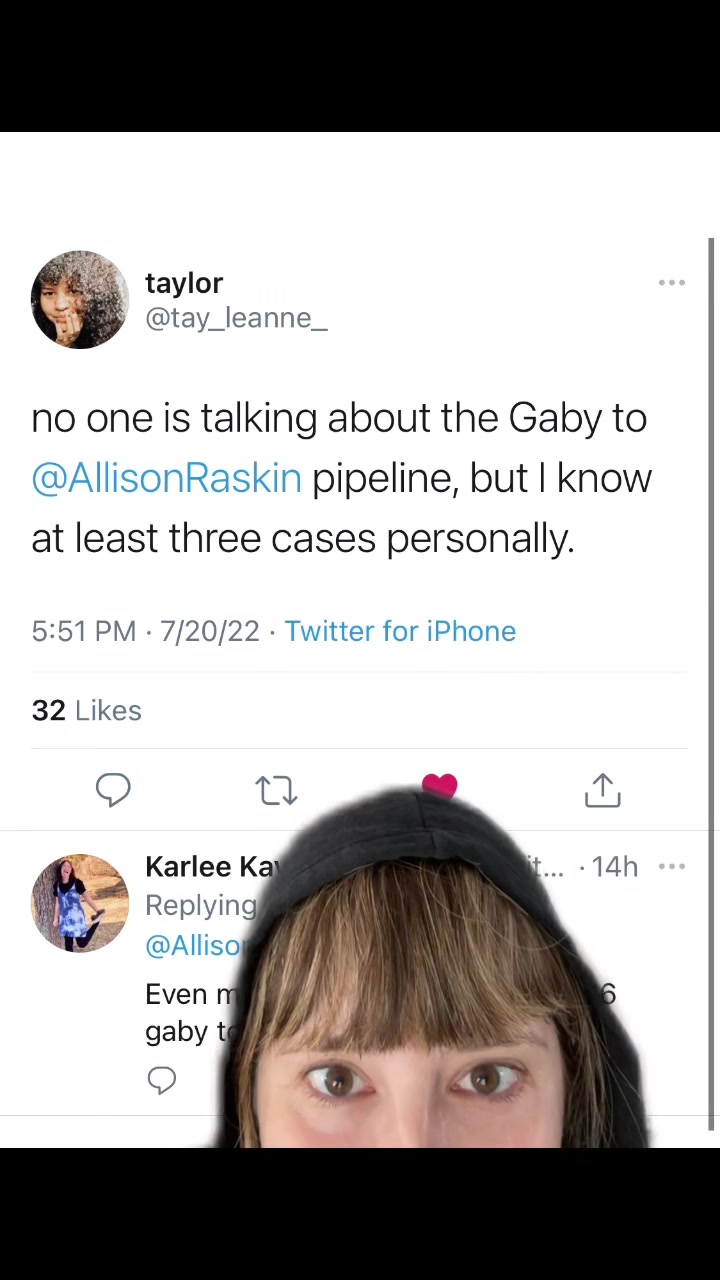Retweet taylor's tweet

coord(276,790)
